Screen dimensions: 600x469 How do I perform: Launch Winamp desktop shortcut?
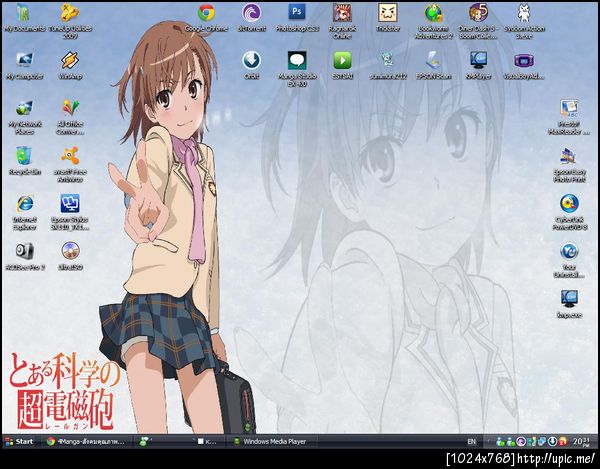70,66
